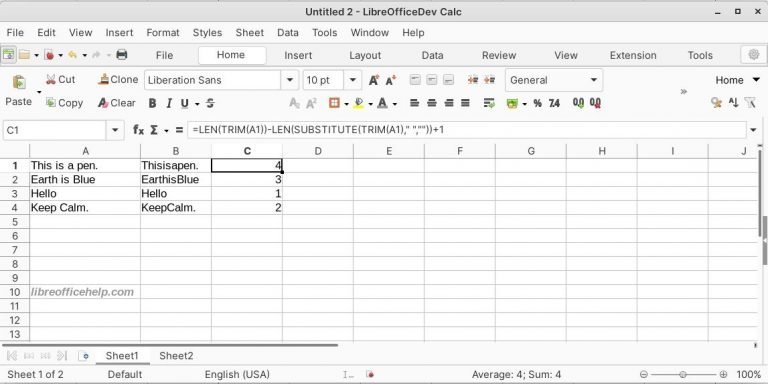
Task: Align cell content to bottom
Action: click(448, 80)
